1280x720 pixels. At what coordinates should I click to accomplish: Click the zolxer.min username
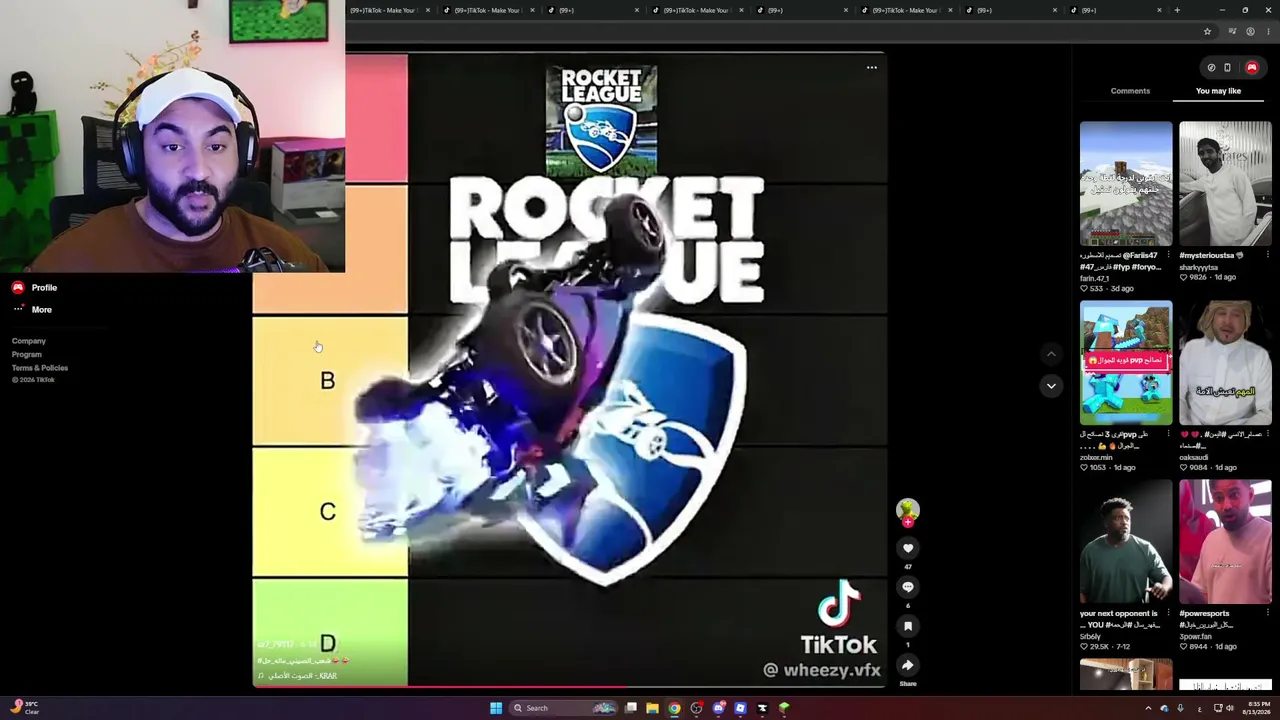tap(1097, 457)
